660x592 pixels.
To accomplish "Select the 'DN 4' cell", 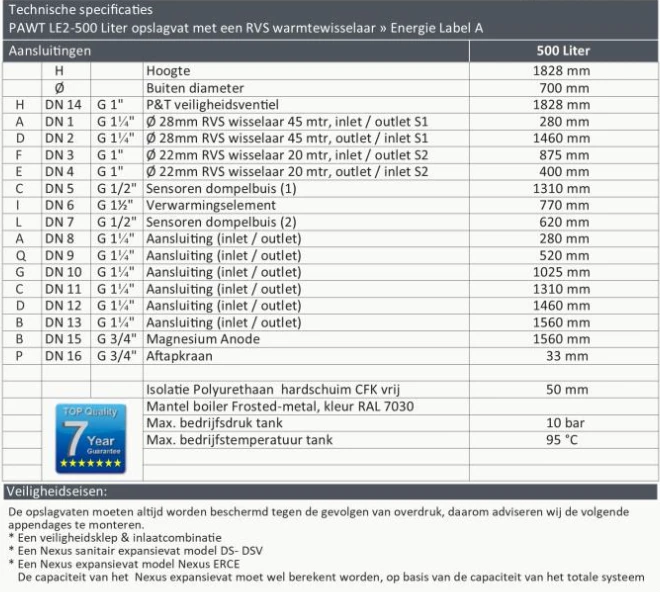I will pyautogui.click(x=59, y=171).
